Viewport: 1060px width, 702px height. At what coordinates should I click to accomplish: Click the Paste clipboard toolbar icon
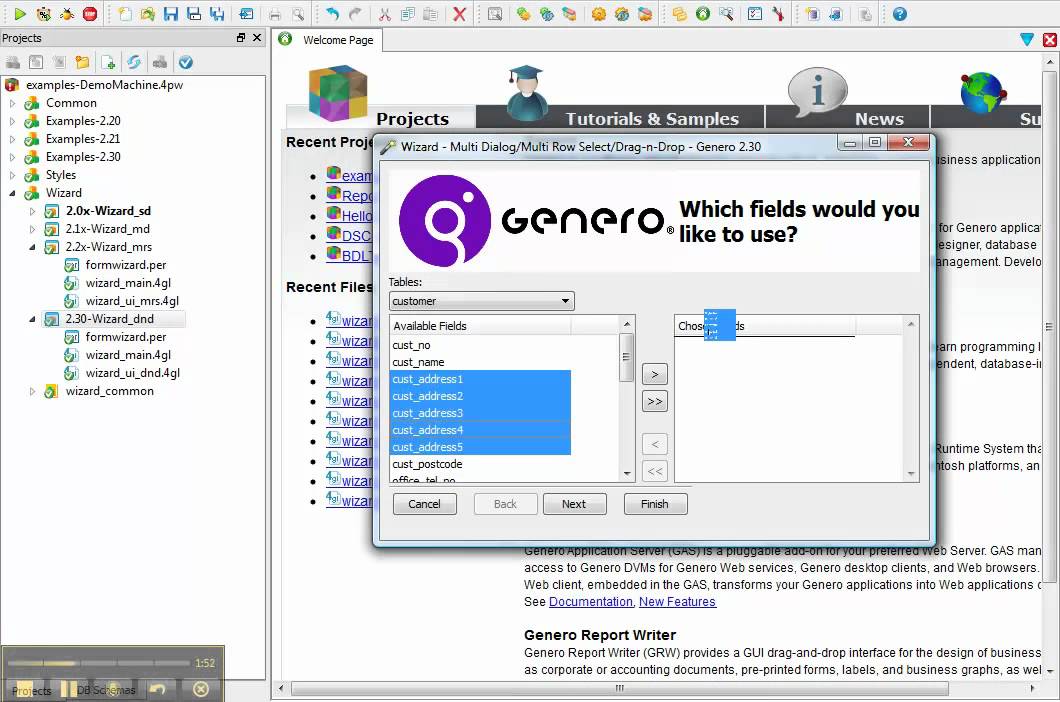click(x=431, y=14)
